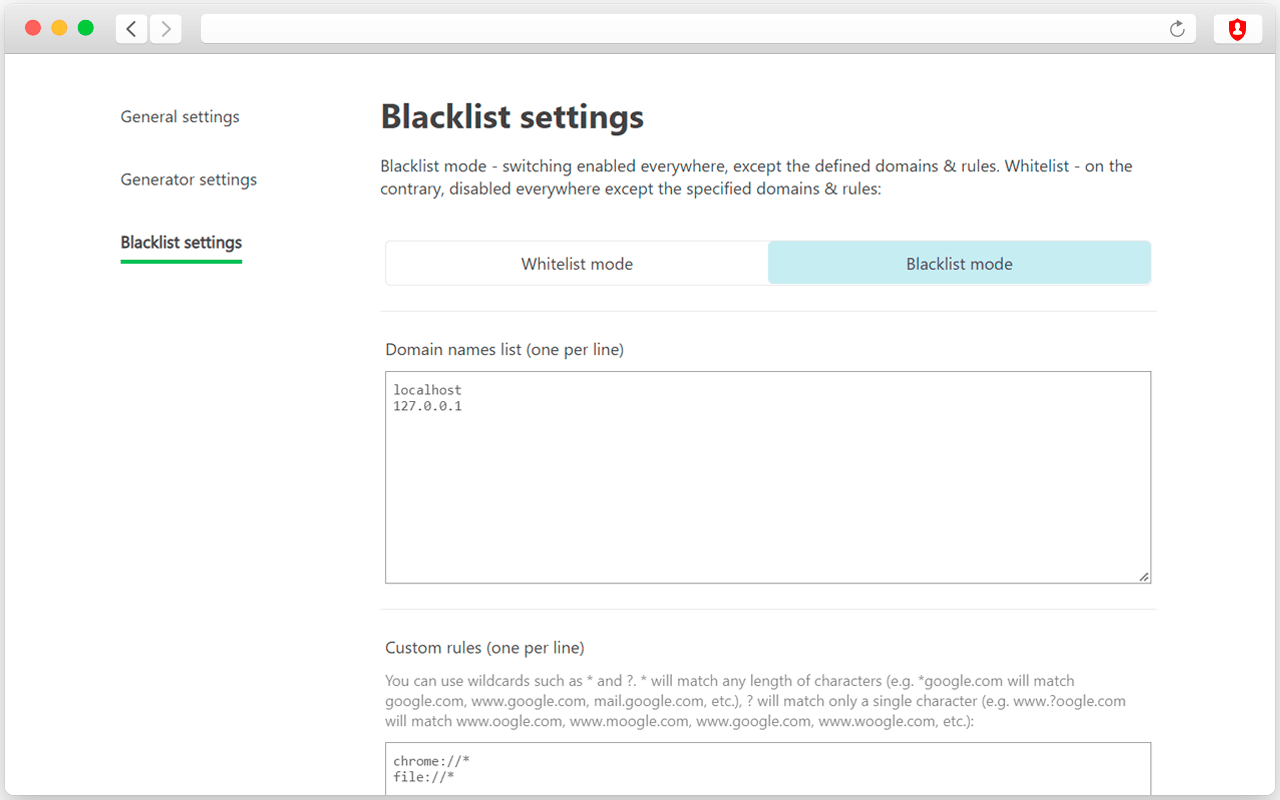This screenshot has width=1280, height=800.
Task: Select the Blacklist settings tab
Action: 180,242
